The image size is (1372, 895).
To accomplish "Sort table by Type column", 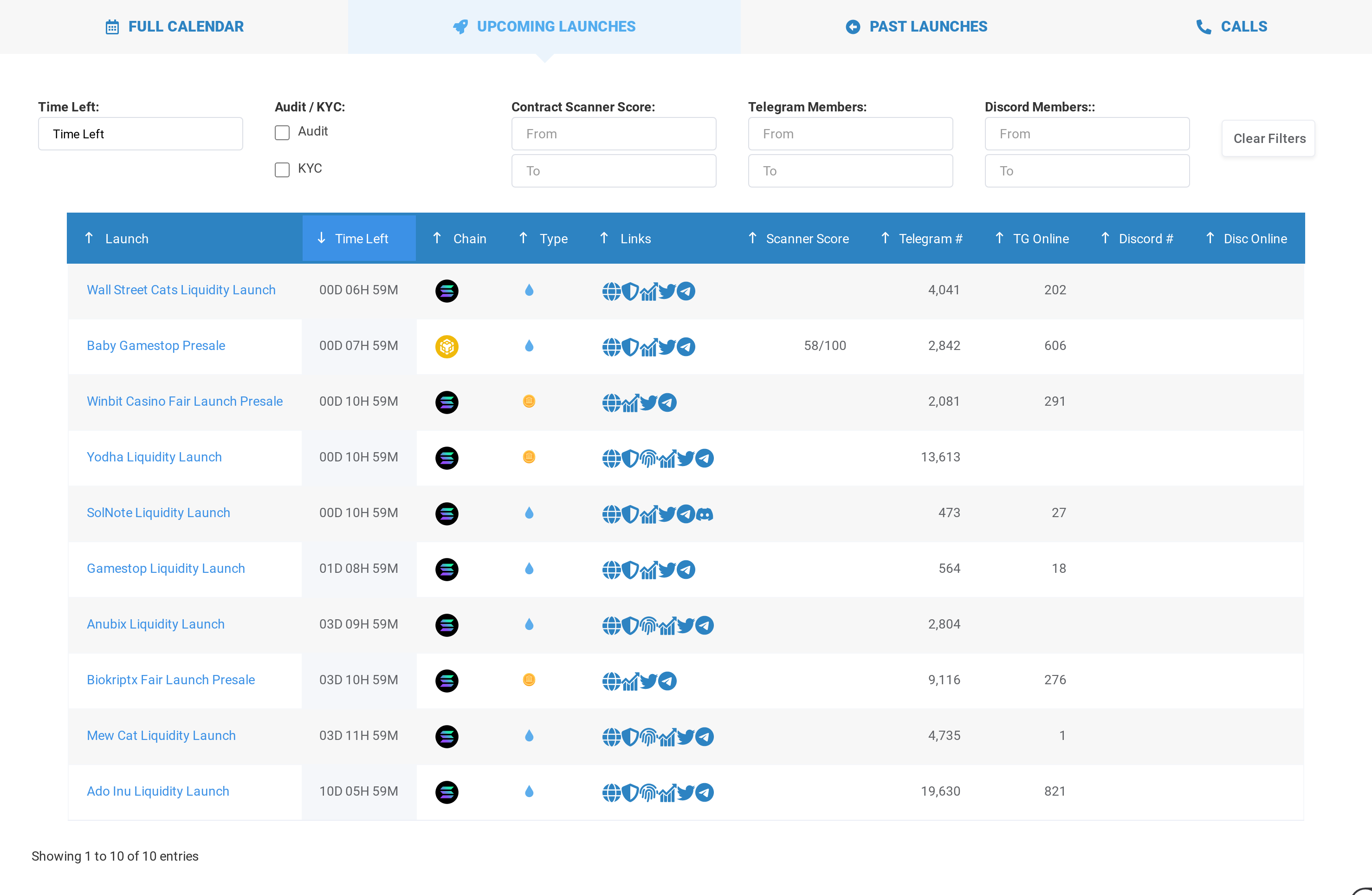I will (x=543, y=238).
